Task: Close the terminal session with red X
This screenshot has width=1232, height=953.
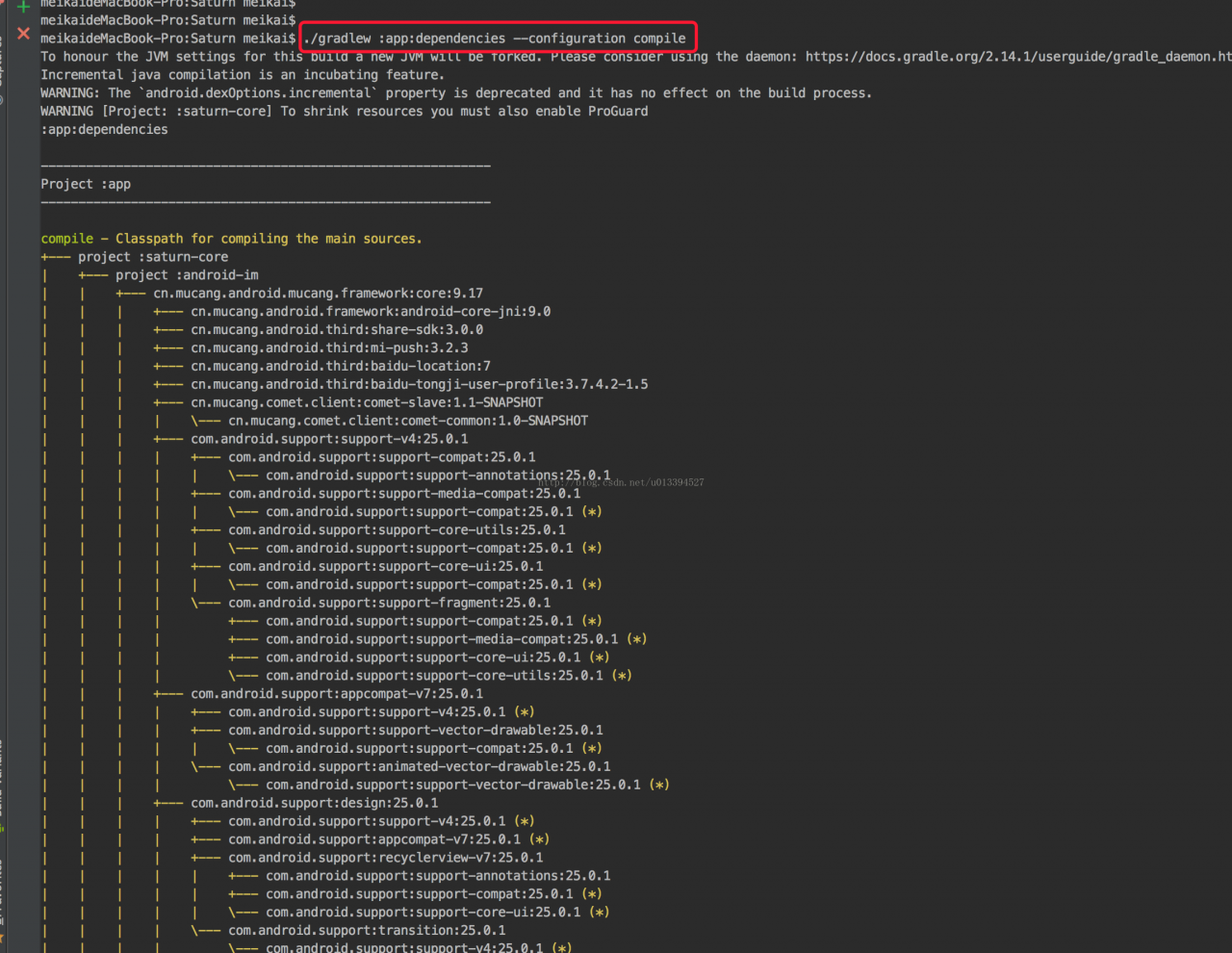Action: click(23, 34)
